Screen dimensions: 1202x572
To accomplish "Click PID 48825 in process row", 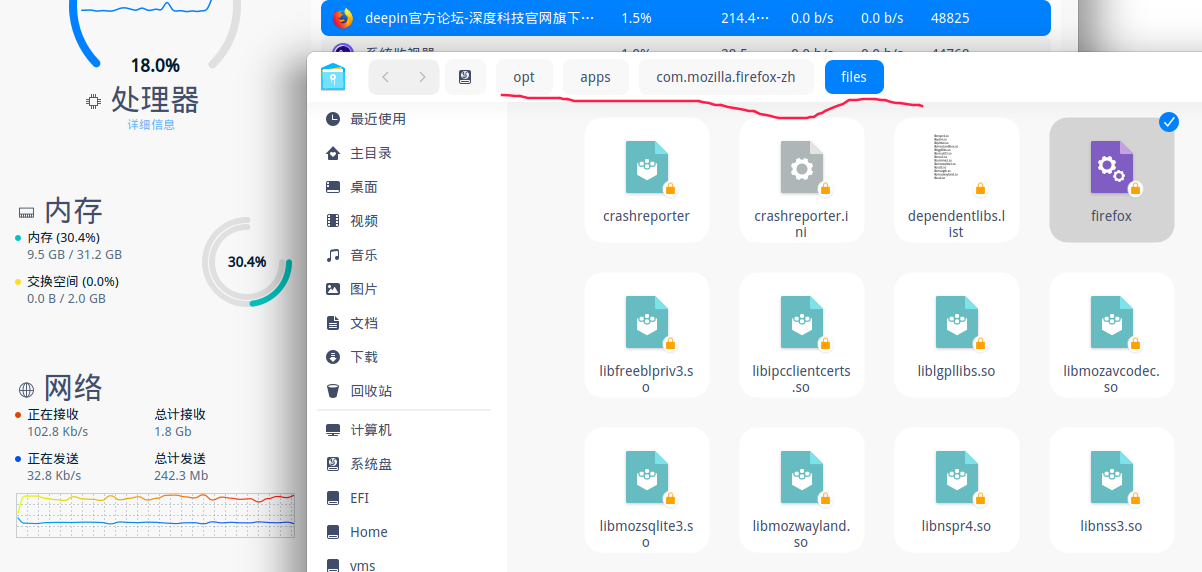I will [951, 18].
